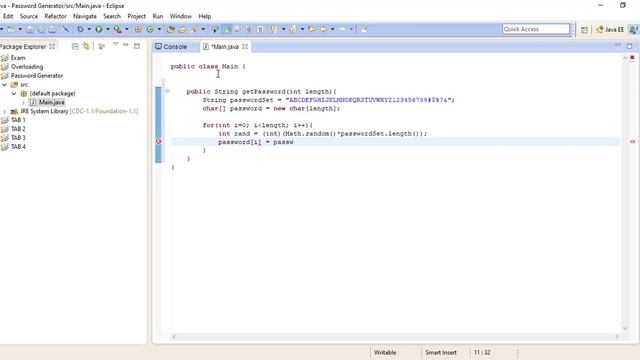Open the Window menu
Screen dimensions: 640x360
pos(180,16)
